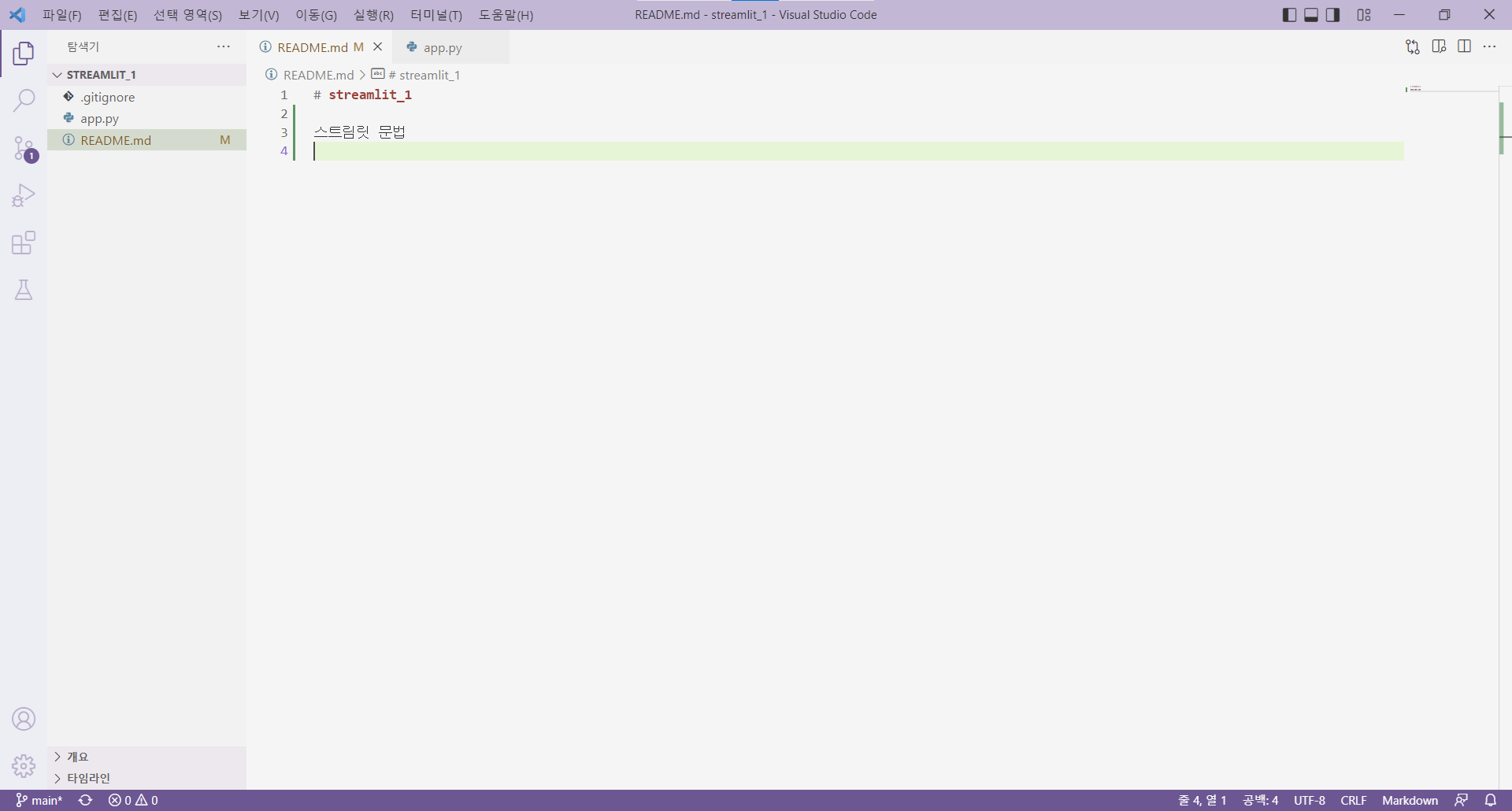Switch to the app.py editor tab
Screen dimensions: 1512x811
(450, 47)
